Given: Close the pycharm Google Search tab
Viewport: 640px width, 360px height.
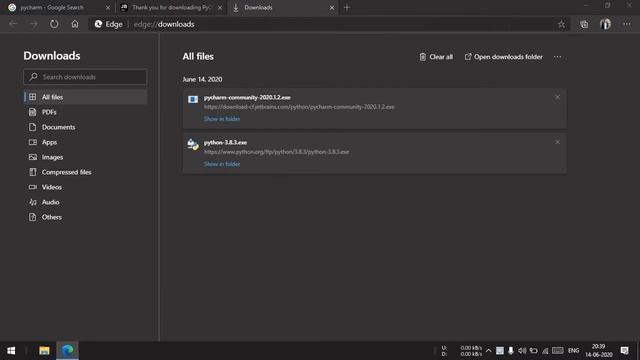Looking at the screenshot, I should (108, 7).
